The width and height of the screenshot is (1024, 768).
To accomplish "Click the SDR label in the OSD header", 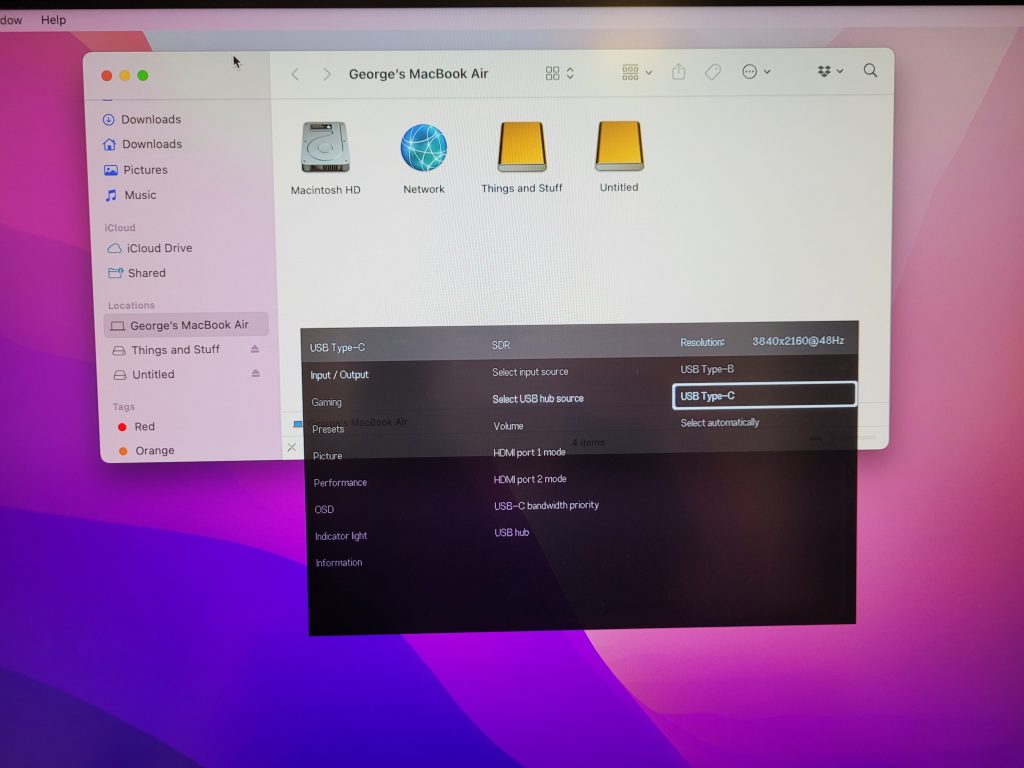I will click(501, 345).
